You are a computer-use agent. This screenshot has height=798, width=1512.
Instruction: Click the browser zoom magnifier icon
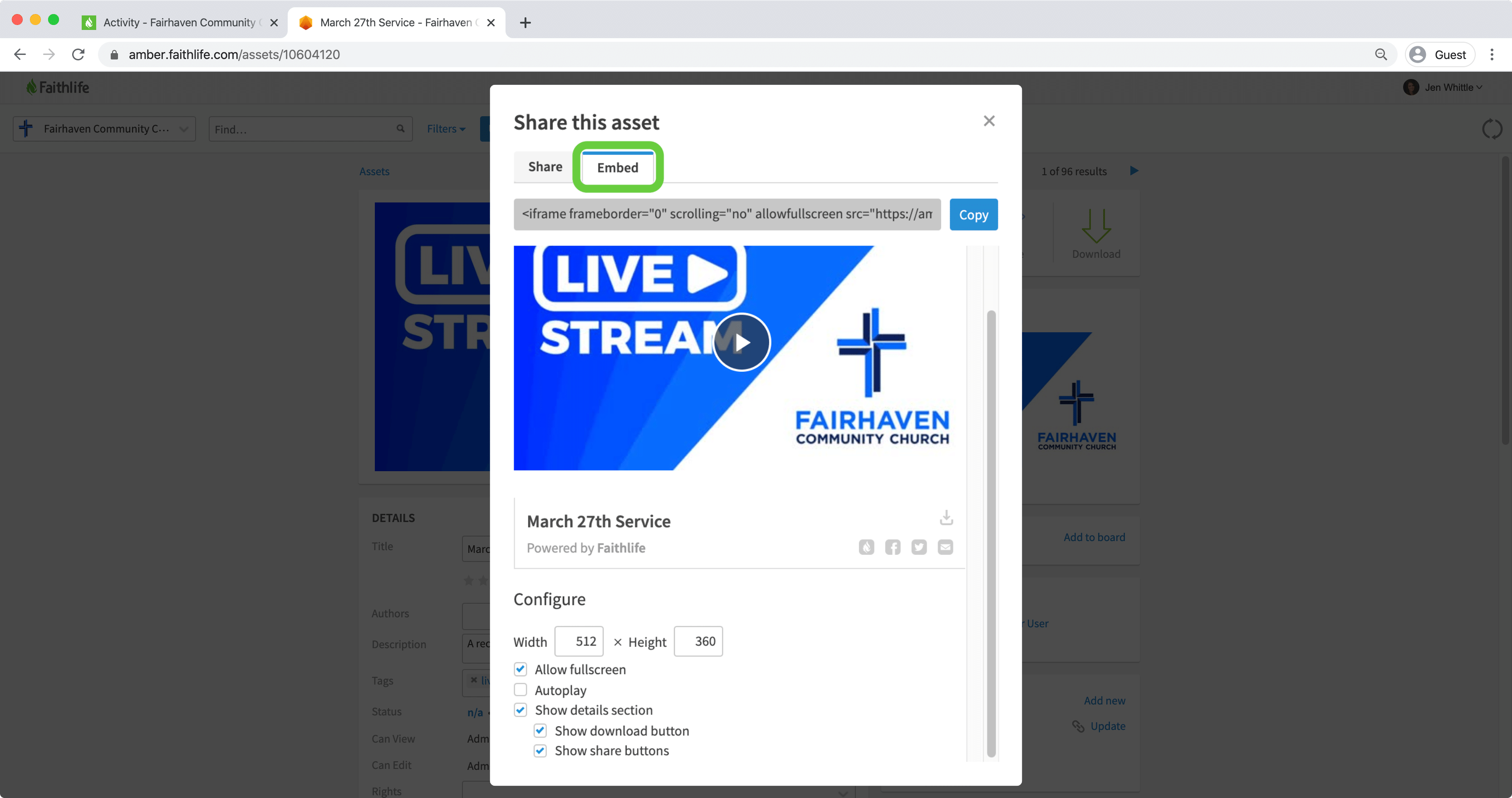(x=1381, y=54)
